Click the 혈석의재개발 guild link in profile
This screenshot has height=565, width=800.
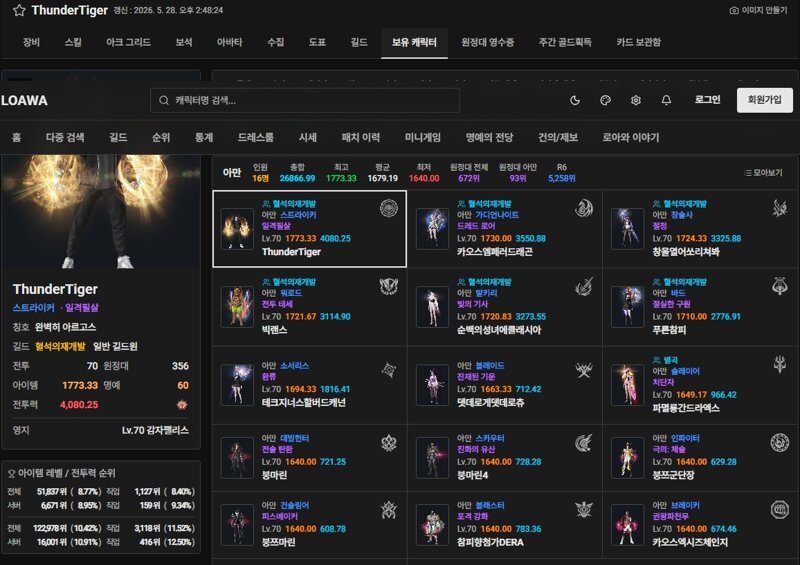[60, 346]
